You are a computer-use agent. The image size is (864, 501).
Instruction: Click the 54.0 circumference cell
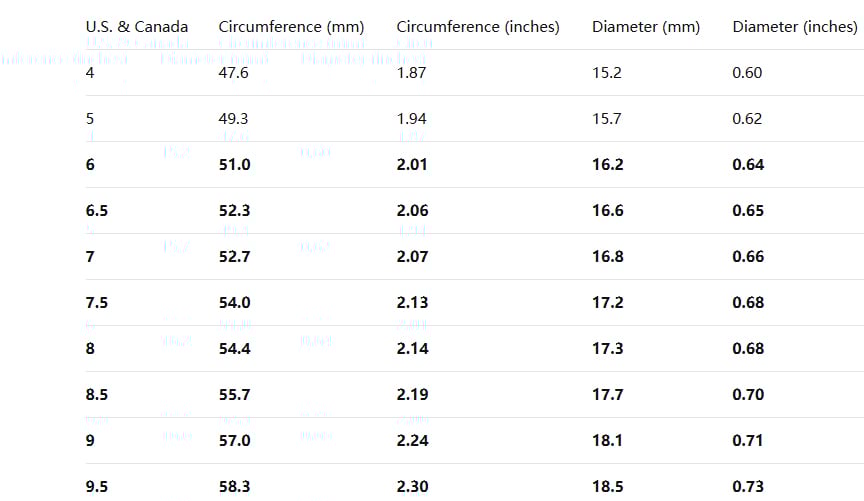pyautogui.click(x=234, y=303)
